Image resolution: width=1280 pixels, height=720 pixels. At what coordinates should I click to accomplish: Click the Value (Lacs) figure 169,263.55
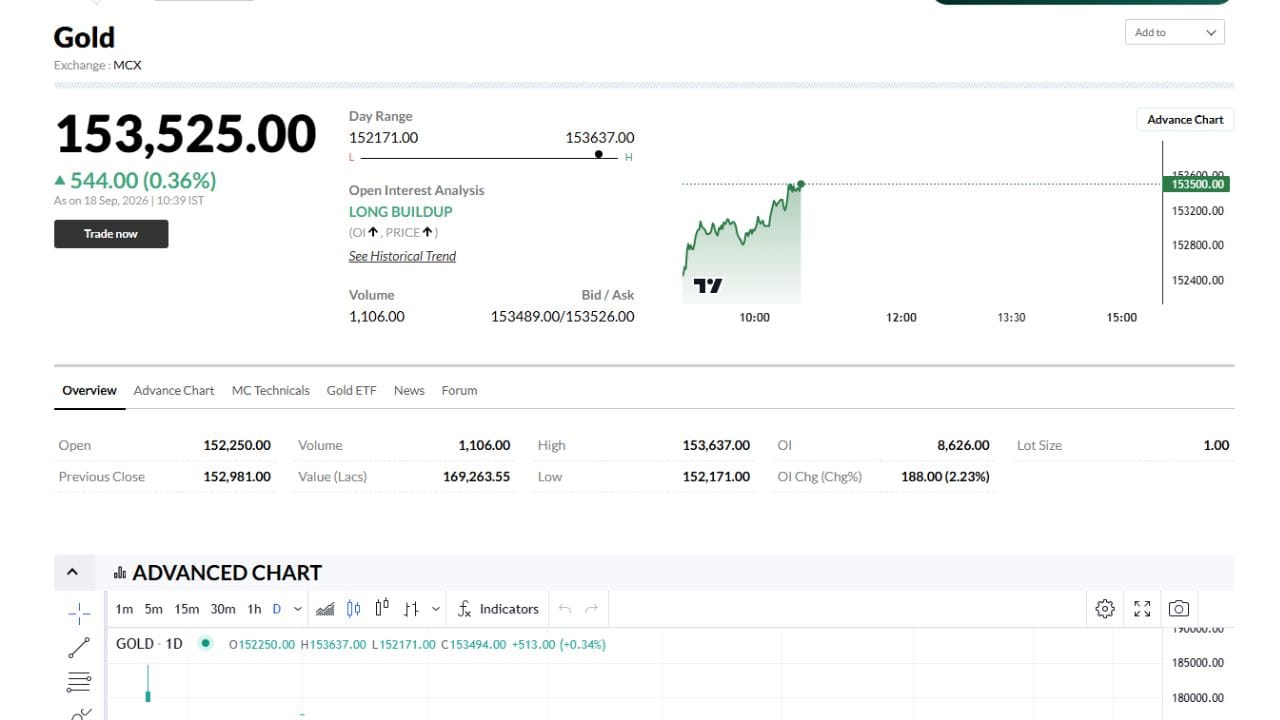(476, 476)
